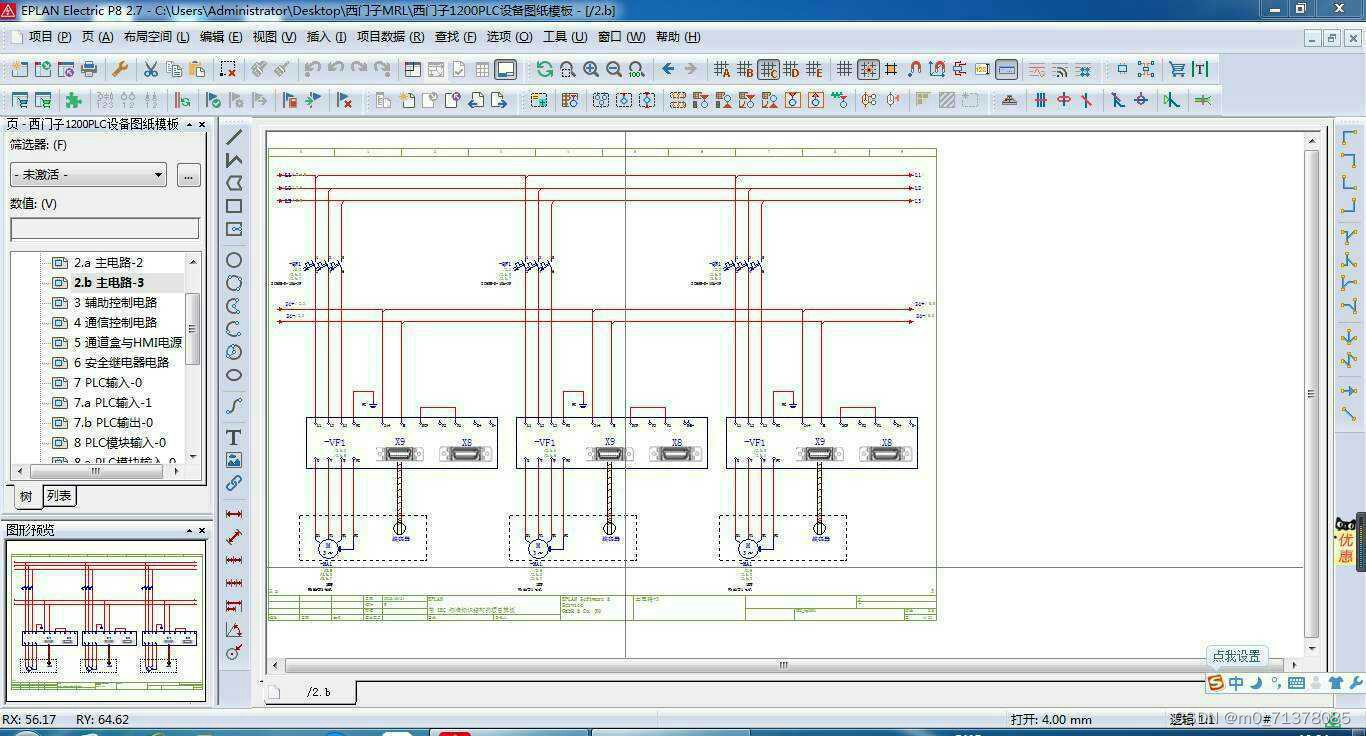Click the green puzzle piece icon
The height and width of the screenshot is (736, 1366).
[x=73, y=100]
